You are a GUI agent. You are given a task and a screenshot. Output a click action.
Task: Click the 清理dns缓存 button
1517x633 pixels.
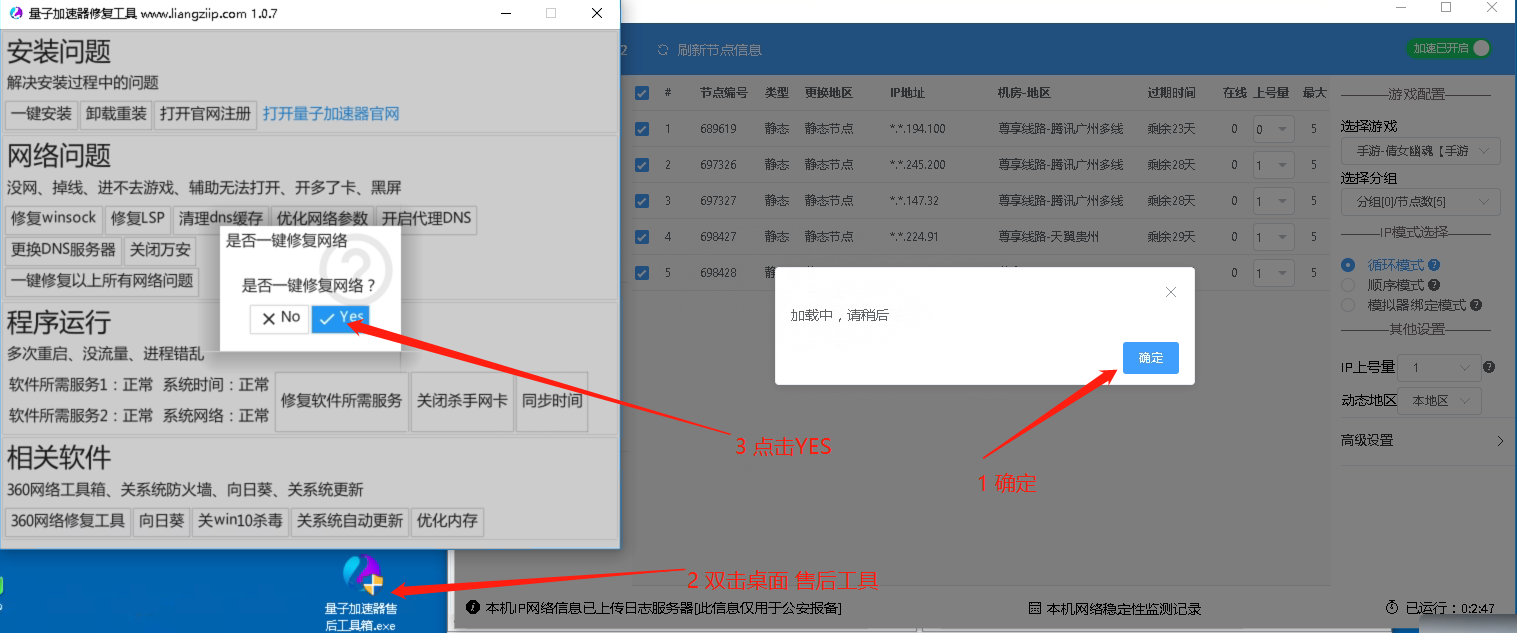coord(221,218)
